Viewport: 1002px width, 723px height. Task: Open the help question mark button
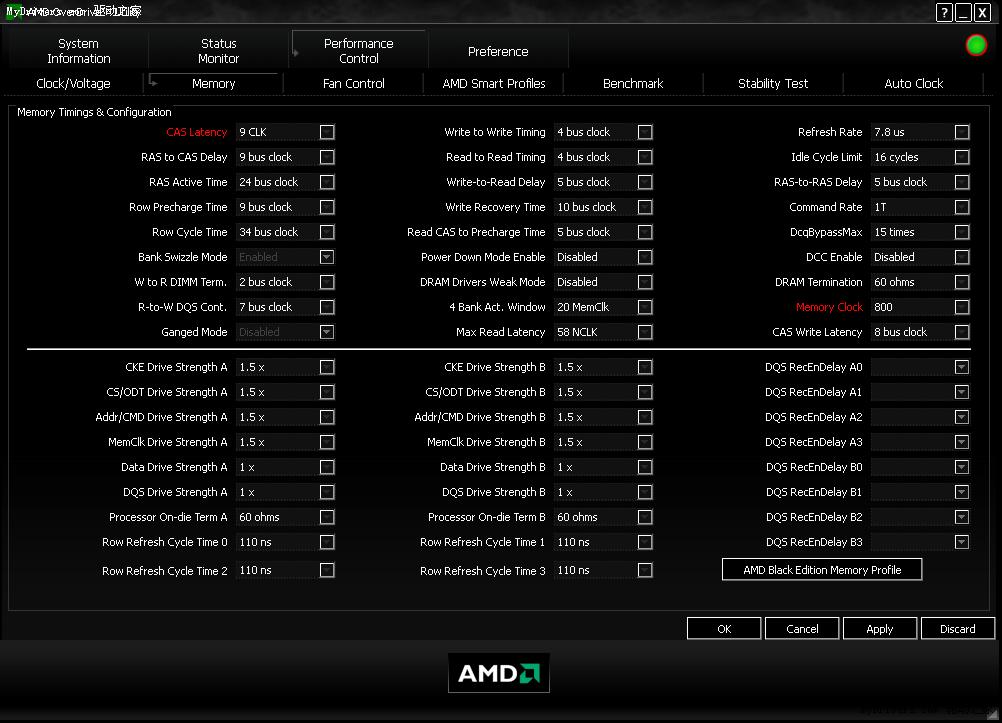[x=944, y=12]
